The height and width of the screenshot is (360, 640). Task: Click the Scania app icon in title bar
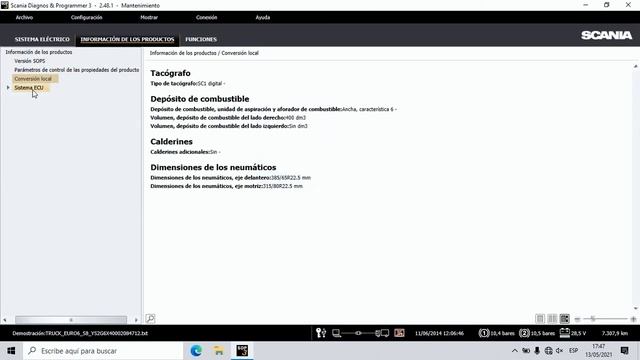5,5
